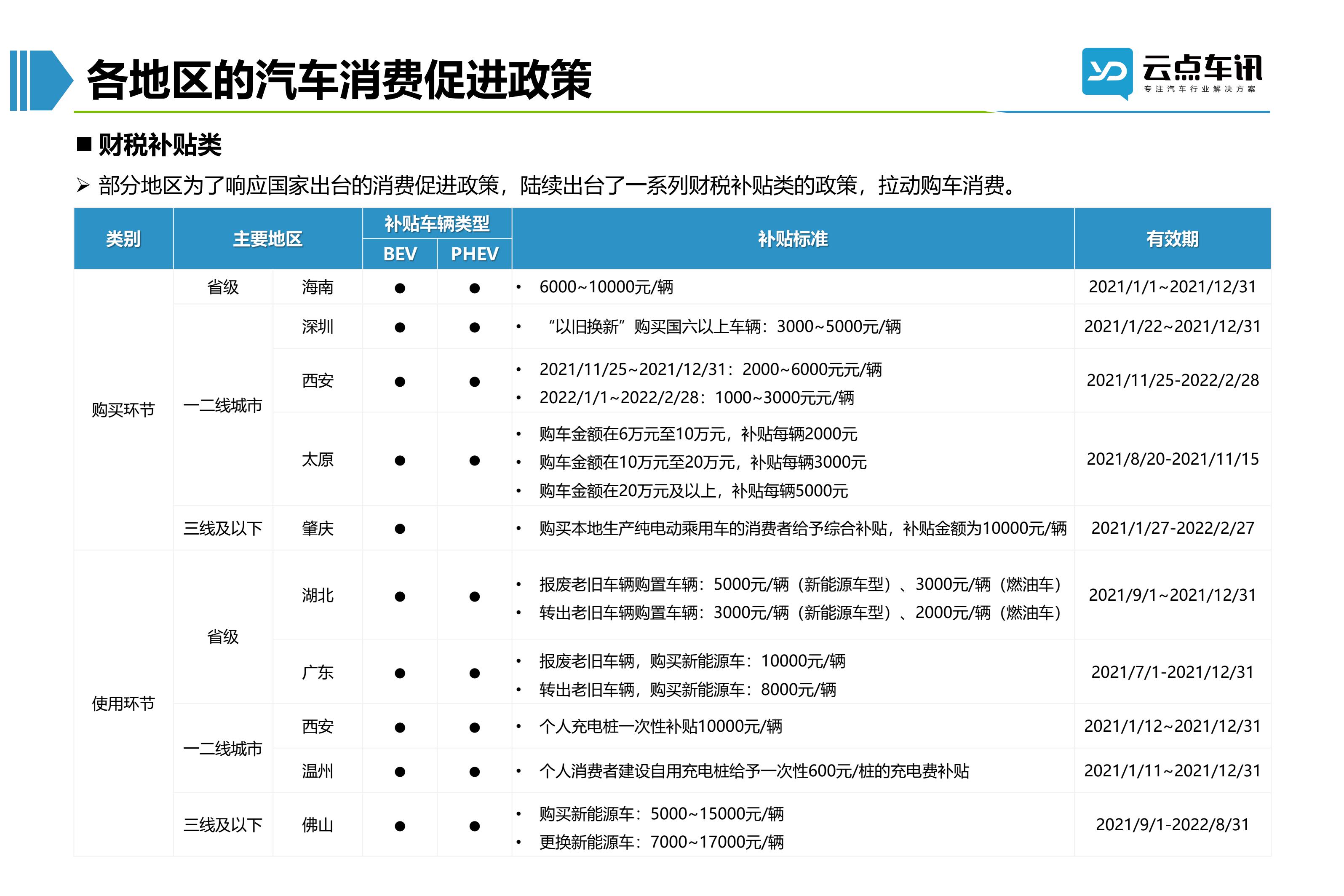This screenshot has height=896, width=1344.
Task: Click the blue arrow icon beside the title
Action: [x=42, y=80]
